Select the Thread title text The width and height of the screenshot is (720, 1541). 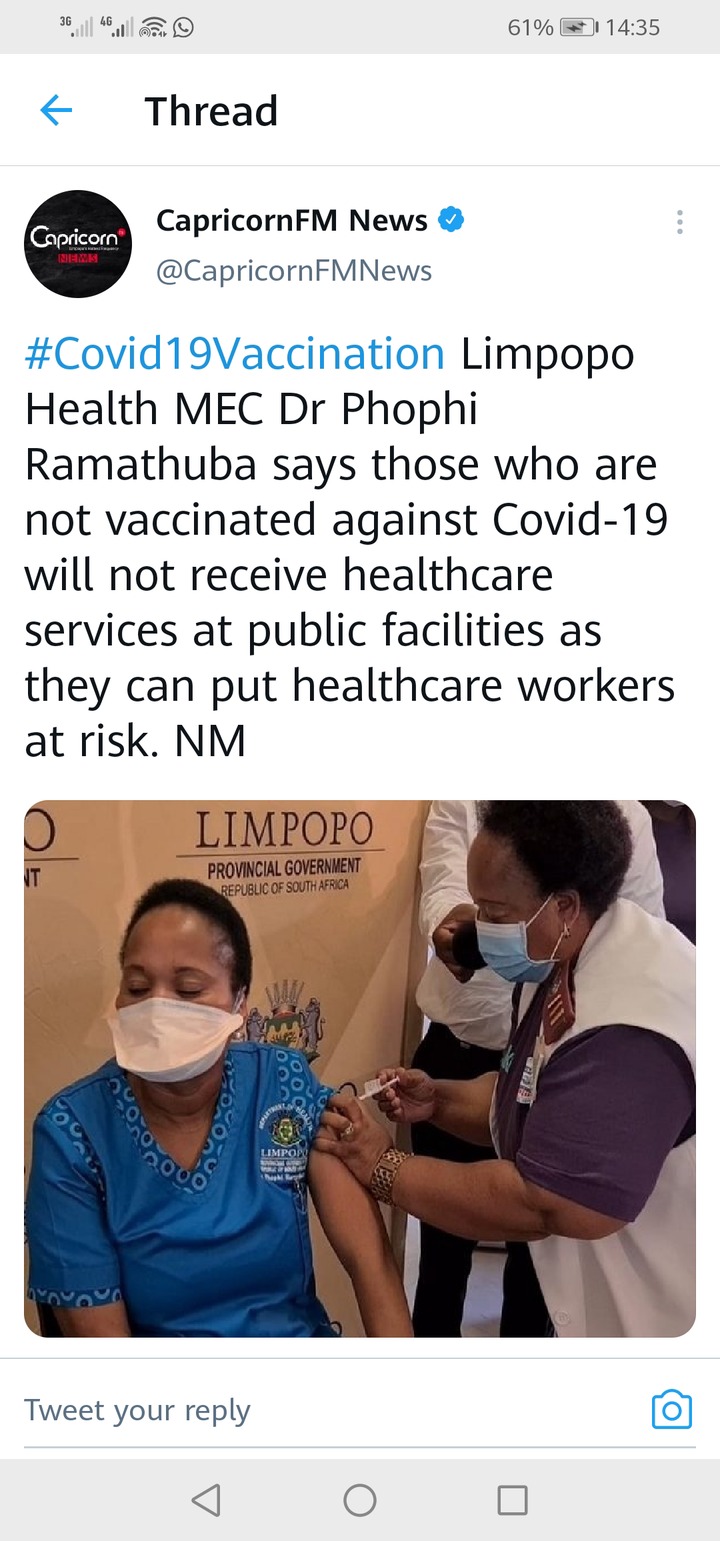click(x=211, y=111)
